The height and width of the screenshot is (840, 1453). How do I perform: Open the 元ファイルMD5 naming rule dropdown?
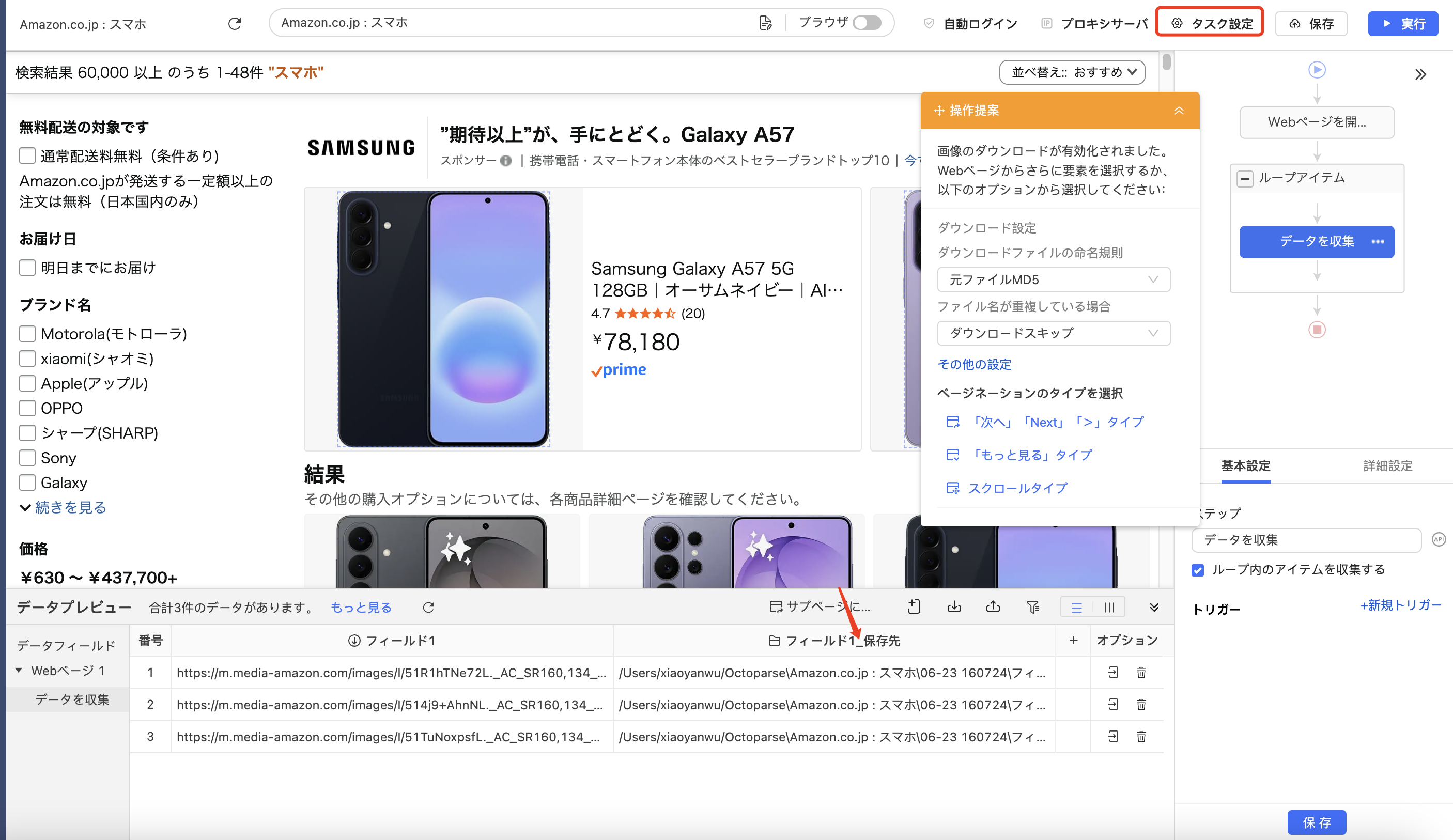coord(1054,279)
